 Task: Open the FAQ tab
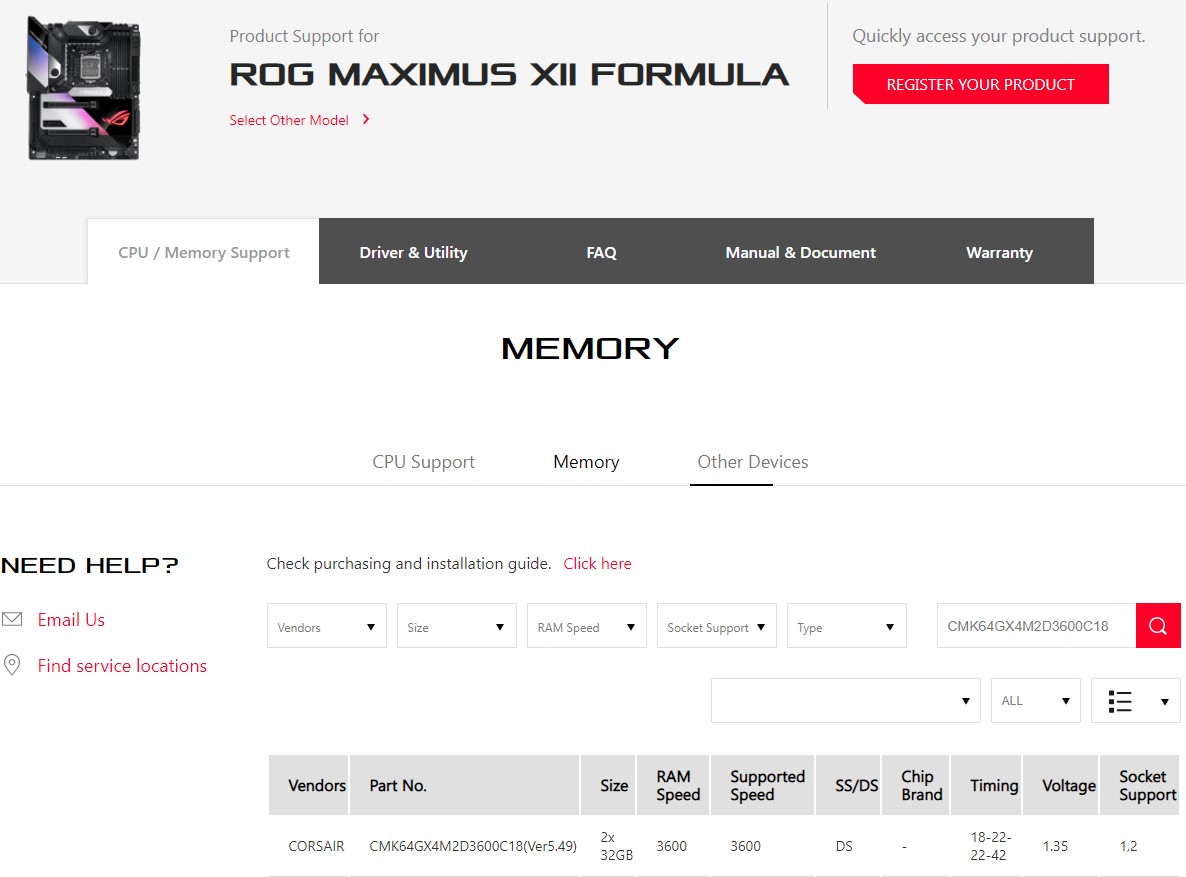[x=601, y=252]
